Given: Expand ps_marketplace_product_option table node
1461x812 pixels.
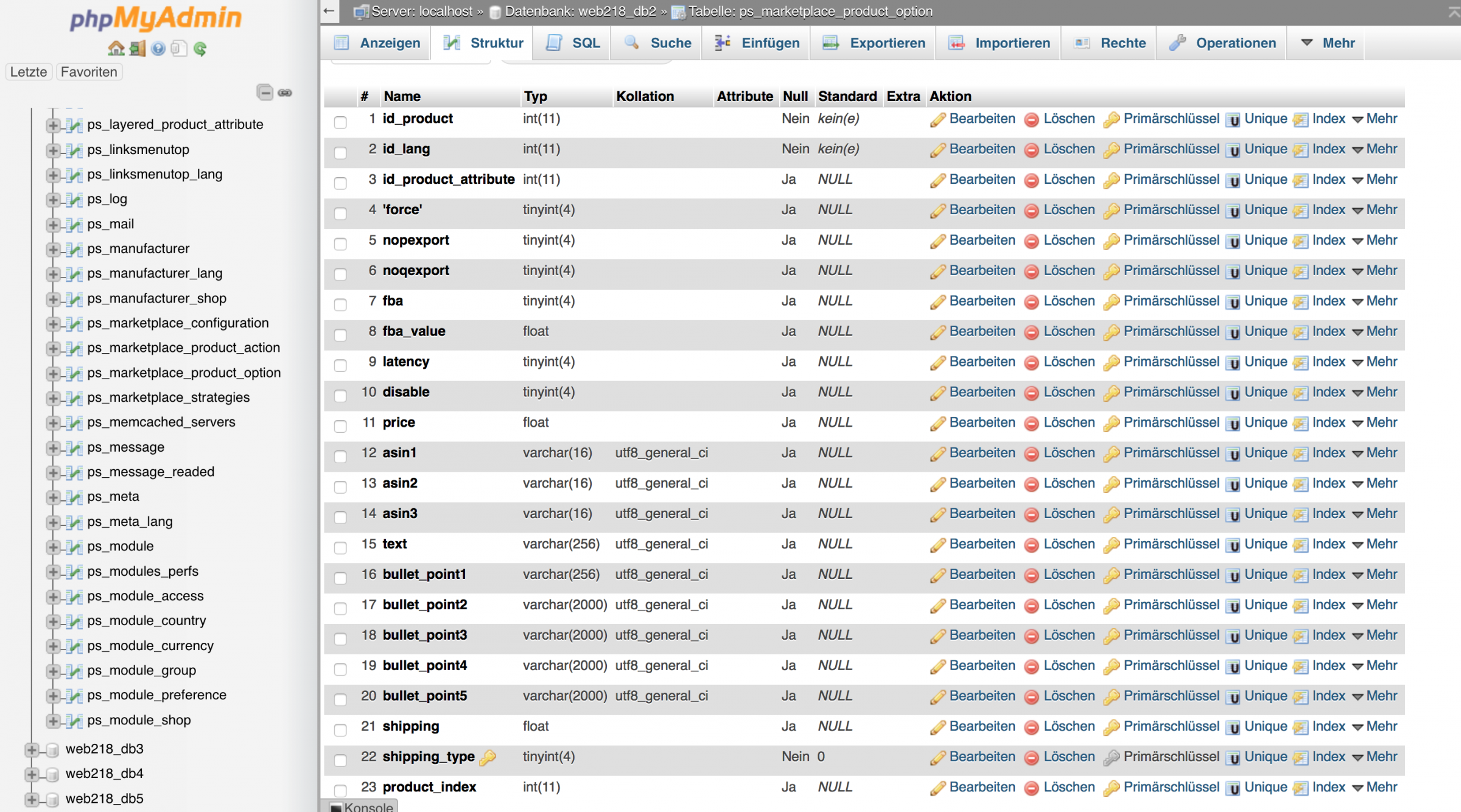Looking at the screenshot, I should click(53, 373).
